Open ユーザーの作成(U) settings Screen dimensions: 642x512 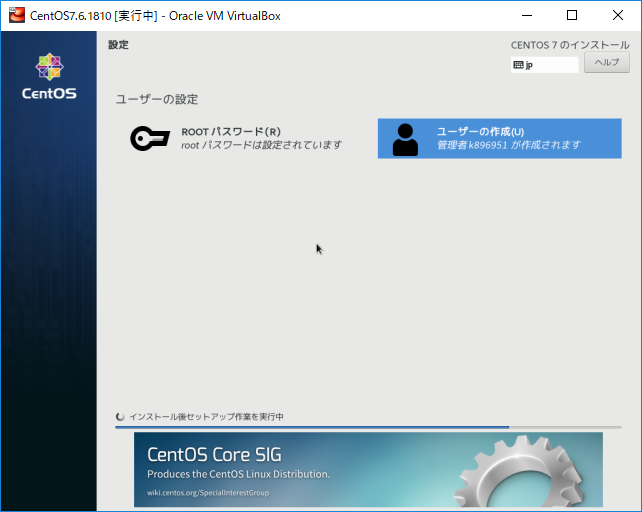tap(500, 138)
